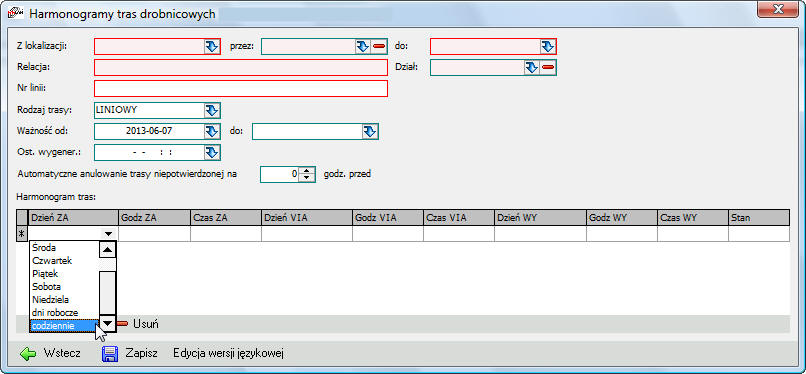The height and width of the screenshot is (374, 806).
Task: Select the new row asterisk marker
Action: (x=22, y=234)
